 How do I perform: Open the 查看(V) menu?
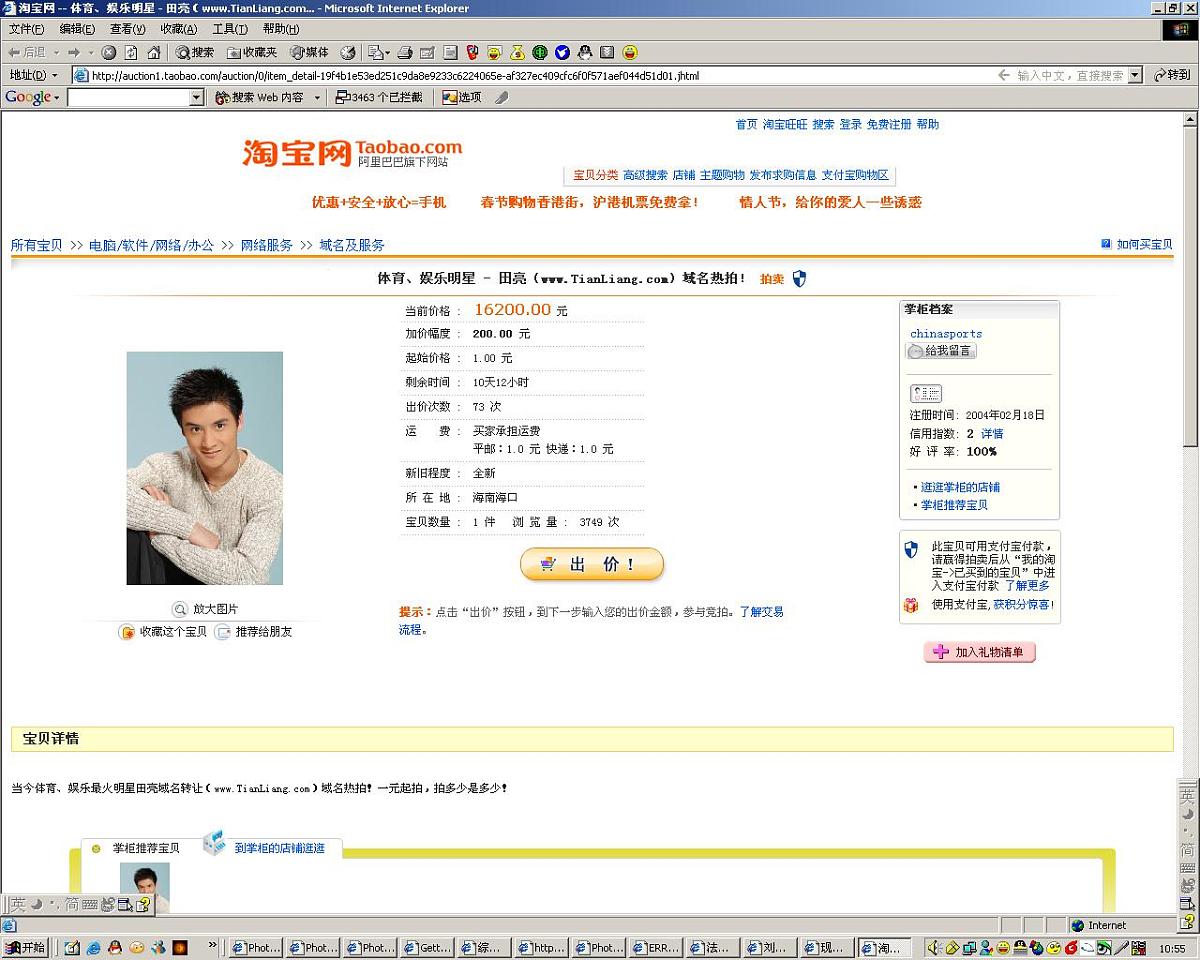tap(128, 29)
